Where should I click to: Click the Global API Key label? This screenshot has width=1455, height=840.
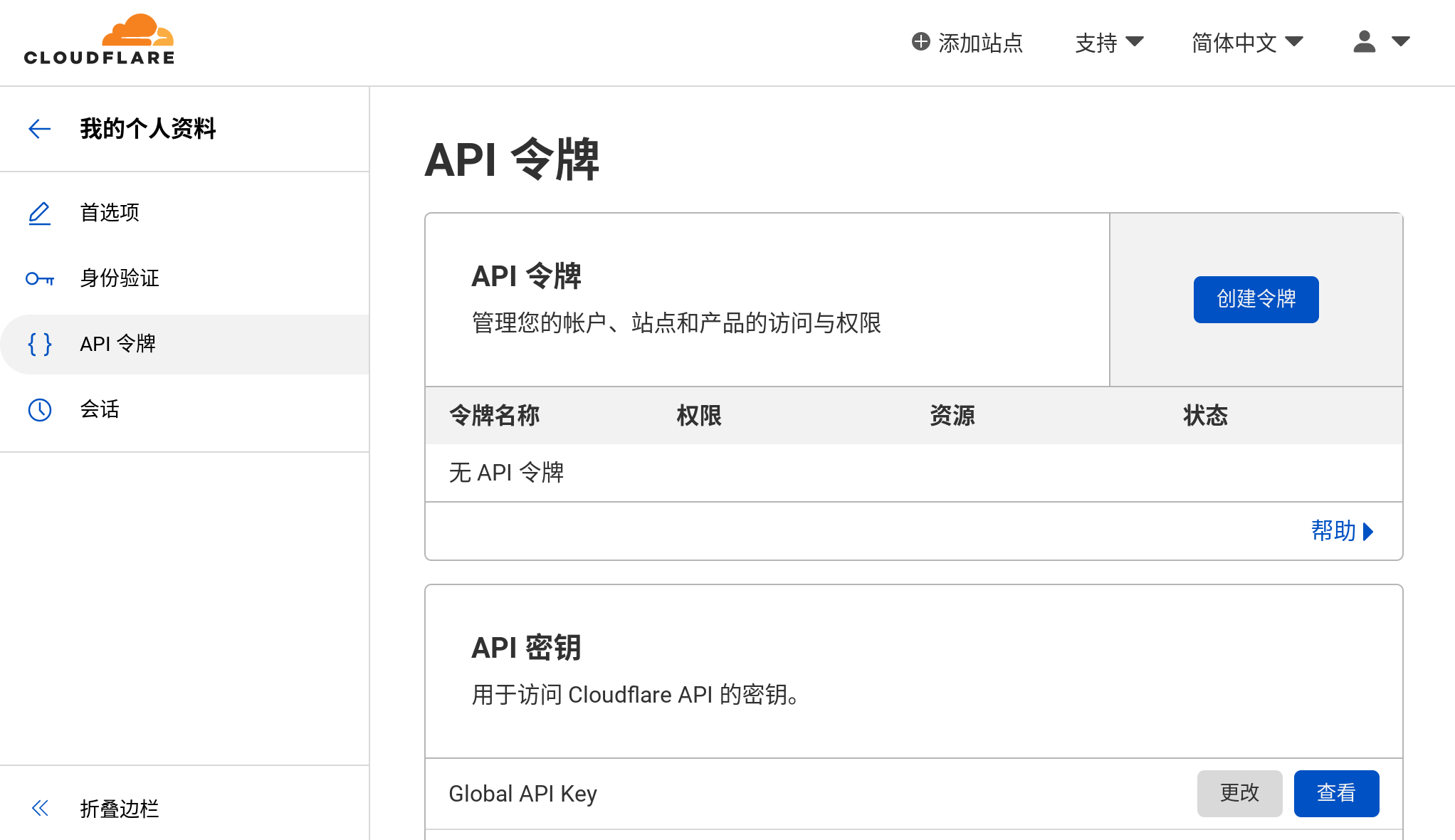[522, 794]
